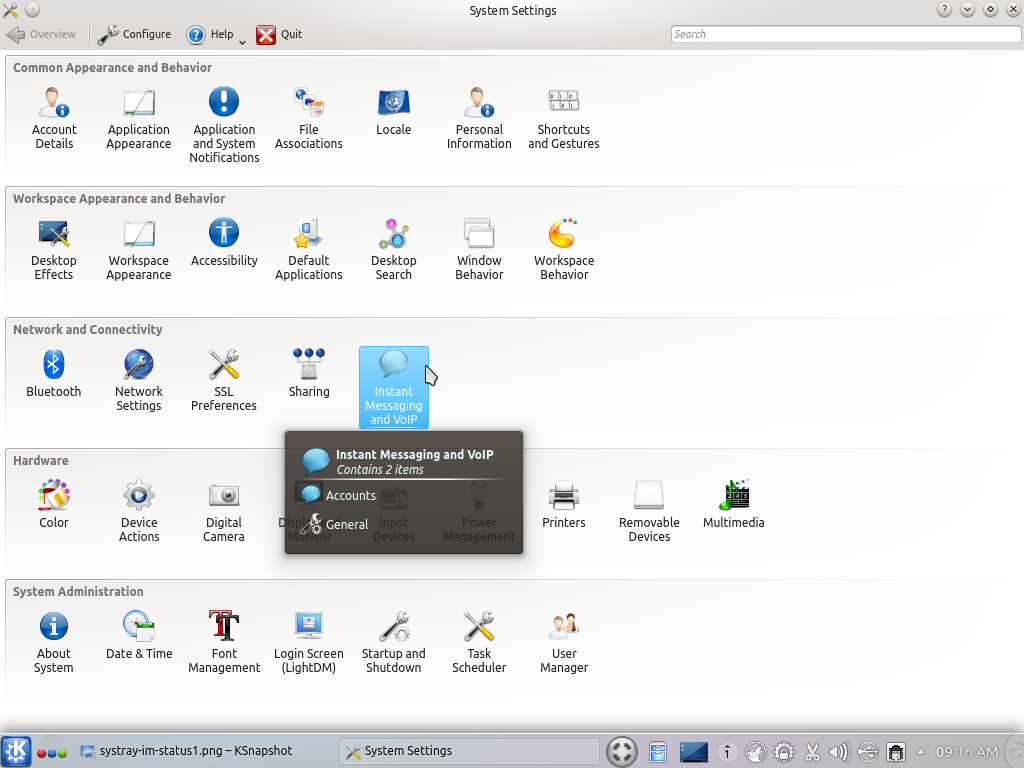1024x768 pixels.
Task: Click the activity colored dots icon
Action: pos(52,753)
